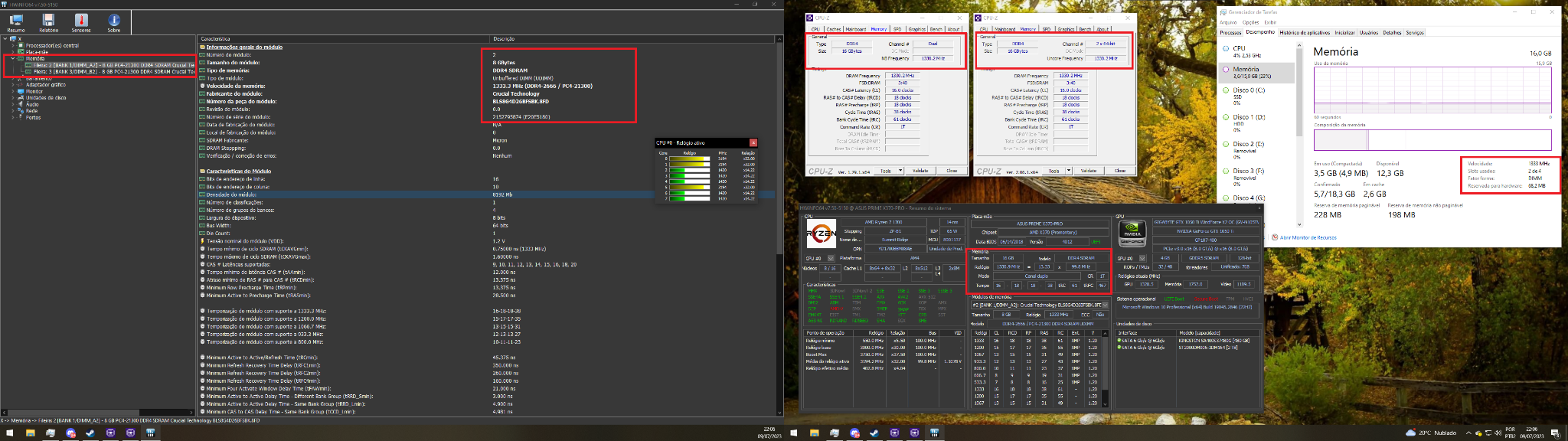Select Disco 1 (D:) in Task Manager

click(1257, 122)
